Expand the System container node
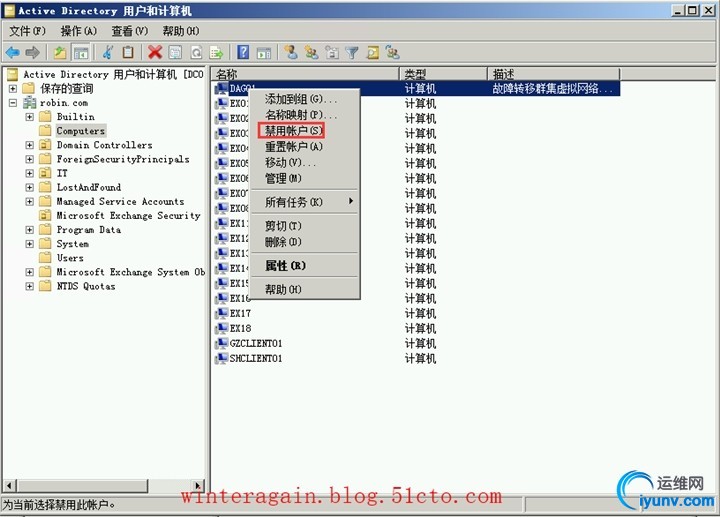Screen dimensions: 720x517 [29, 244]
